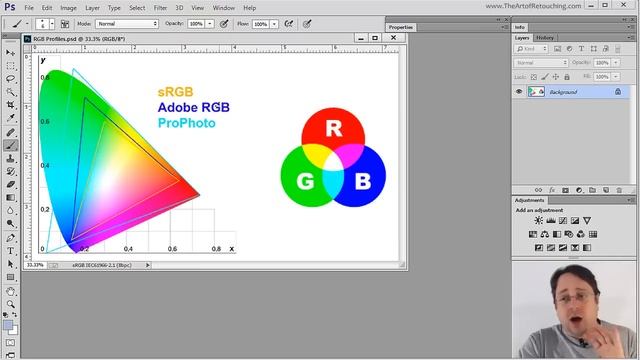Select the Rectangular Marquee tool
Image resolution: width=640 pixels, height=360 pixels.
[x=11, y=66]
